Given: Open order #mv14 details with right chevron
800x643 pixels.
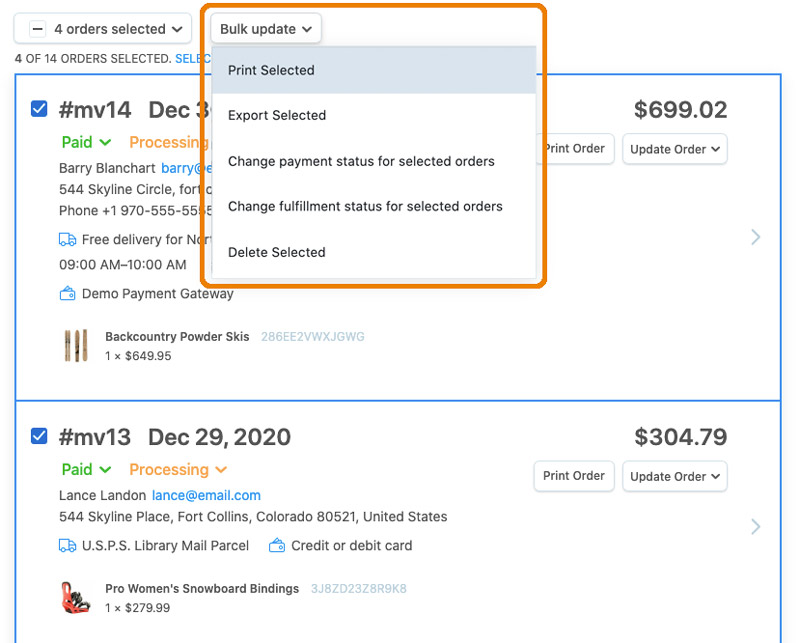Looking at the screenshot, I should [756, 237].
